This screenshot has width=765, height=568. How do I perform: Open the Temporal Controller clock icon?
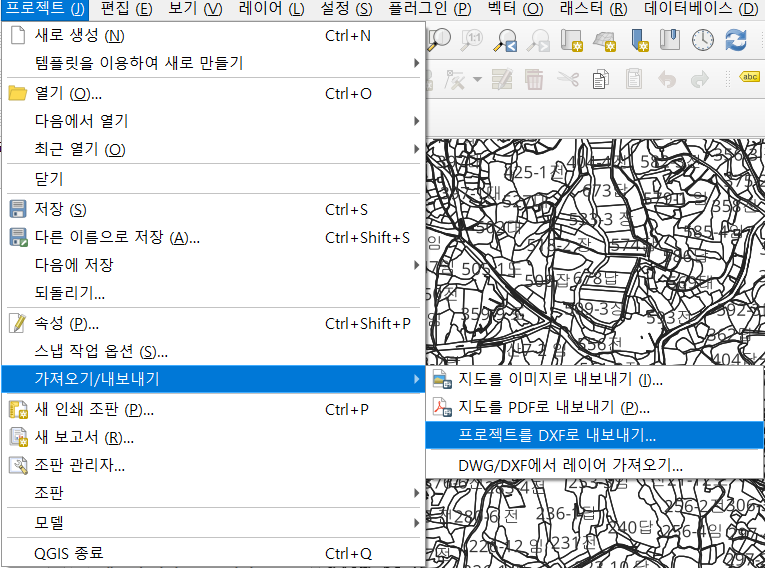click(703, 40)
